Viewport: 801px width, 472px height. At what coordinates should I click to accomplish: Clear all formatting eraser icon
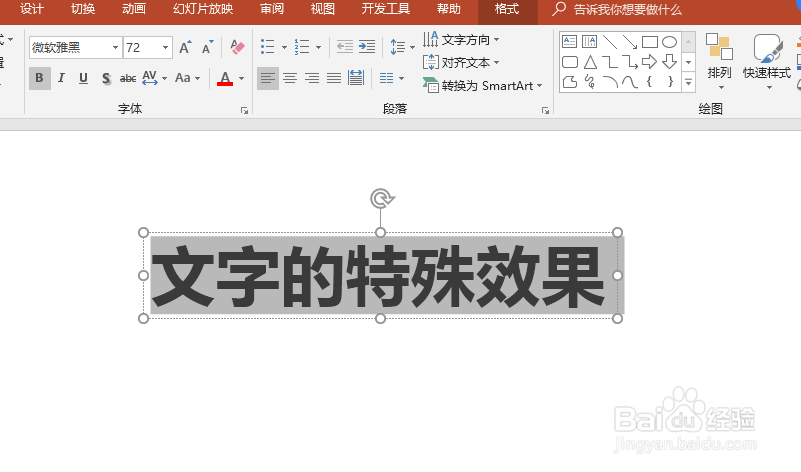(237, 48)
